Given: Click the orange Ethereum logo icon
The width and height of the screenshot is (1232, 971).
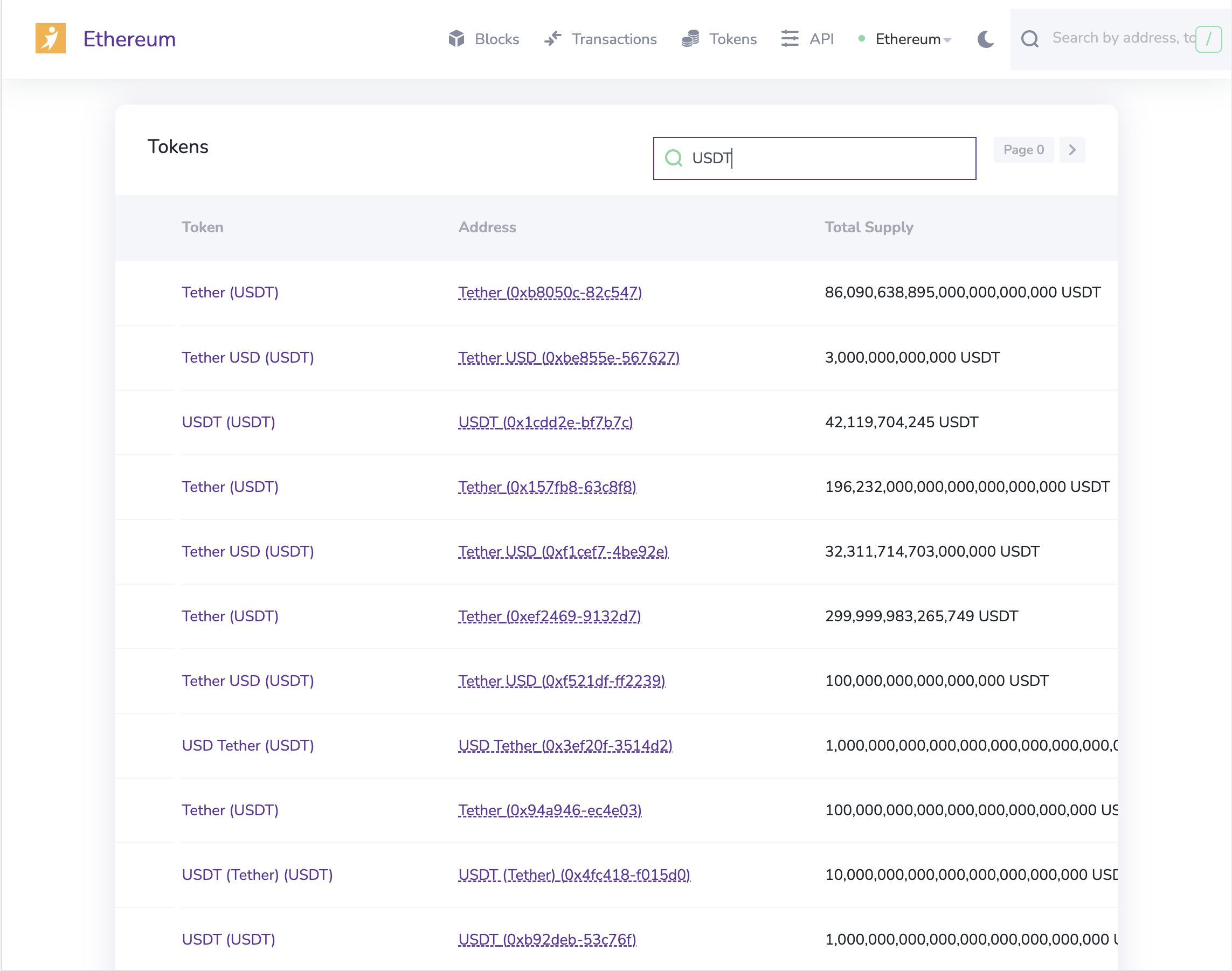Looking at the screenshot, I should 50,38.
